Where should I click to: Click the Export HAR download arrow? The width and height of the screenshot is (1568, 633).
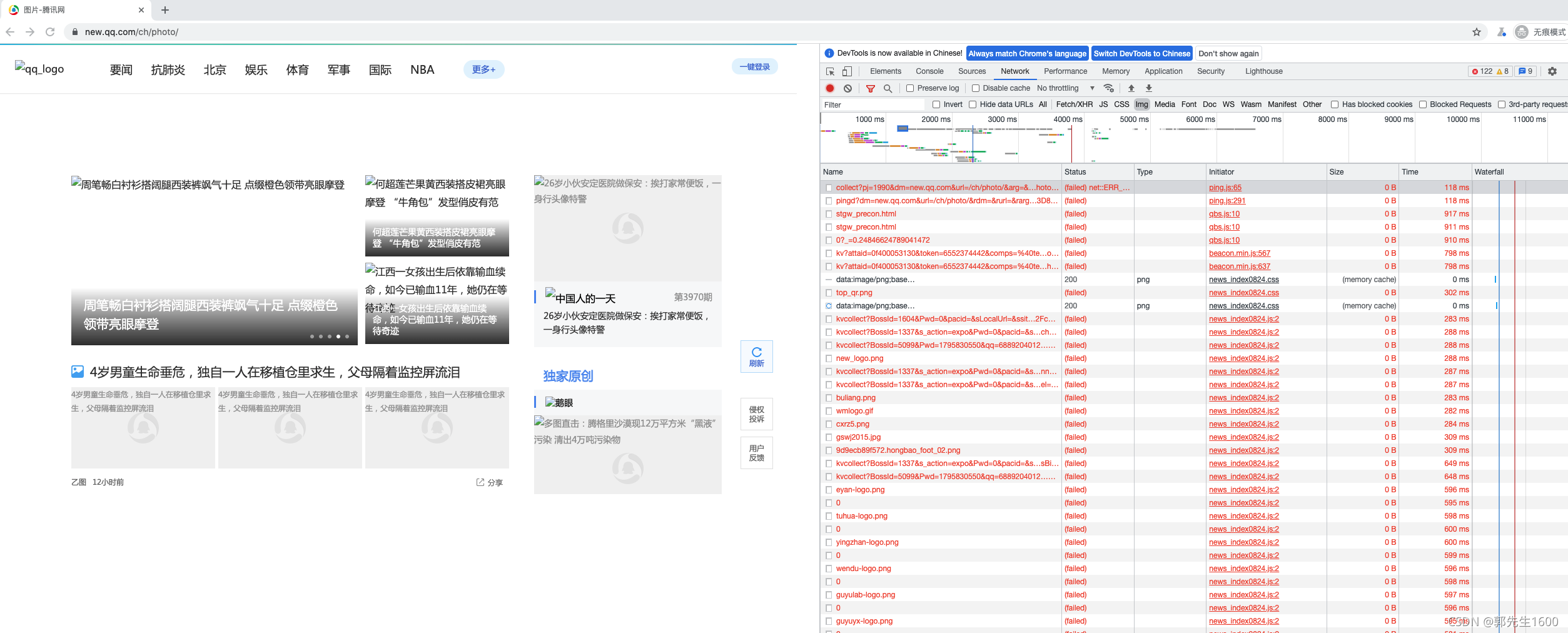pyautogui.click(x=1149, y=88)
